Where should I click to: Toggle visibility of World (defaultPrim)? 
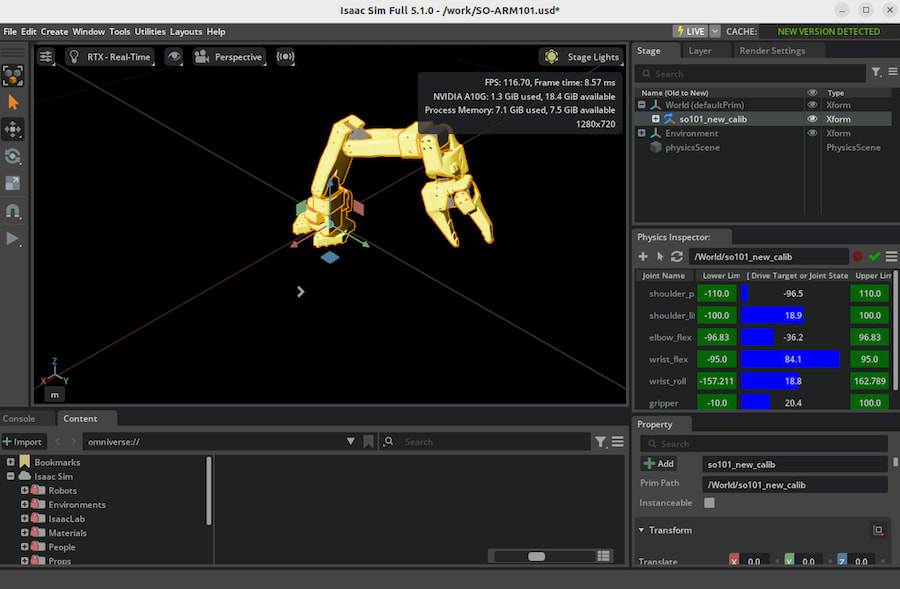point(812,105)
